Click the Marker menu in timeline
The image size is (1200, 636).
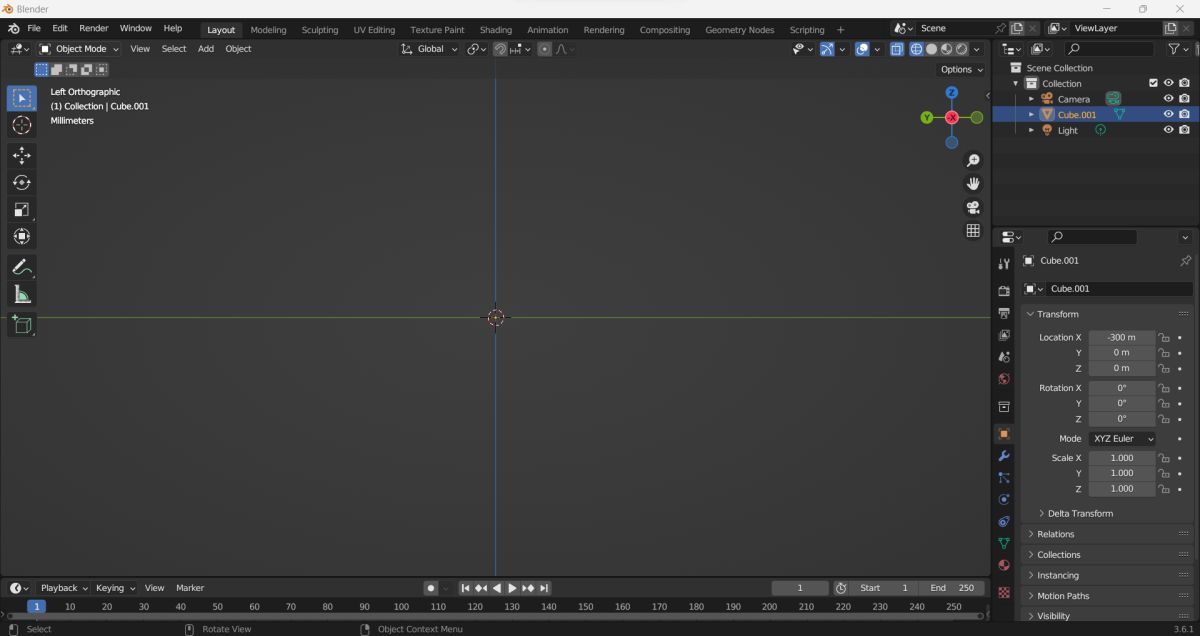[x=190, y=588]
